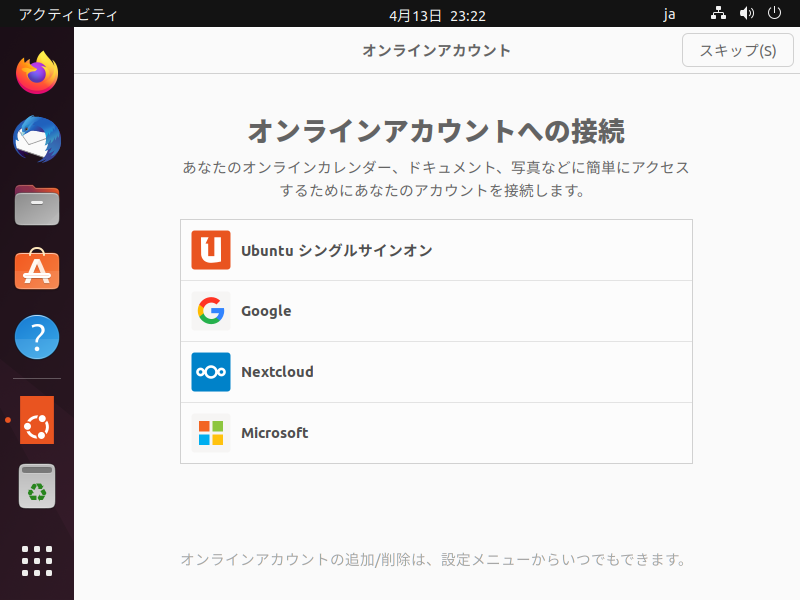Open the volume icon in top bar
The height and width of the screenshot is (600, 800).
click(747, 13)
